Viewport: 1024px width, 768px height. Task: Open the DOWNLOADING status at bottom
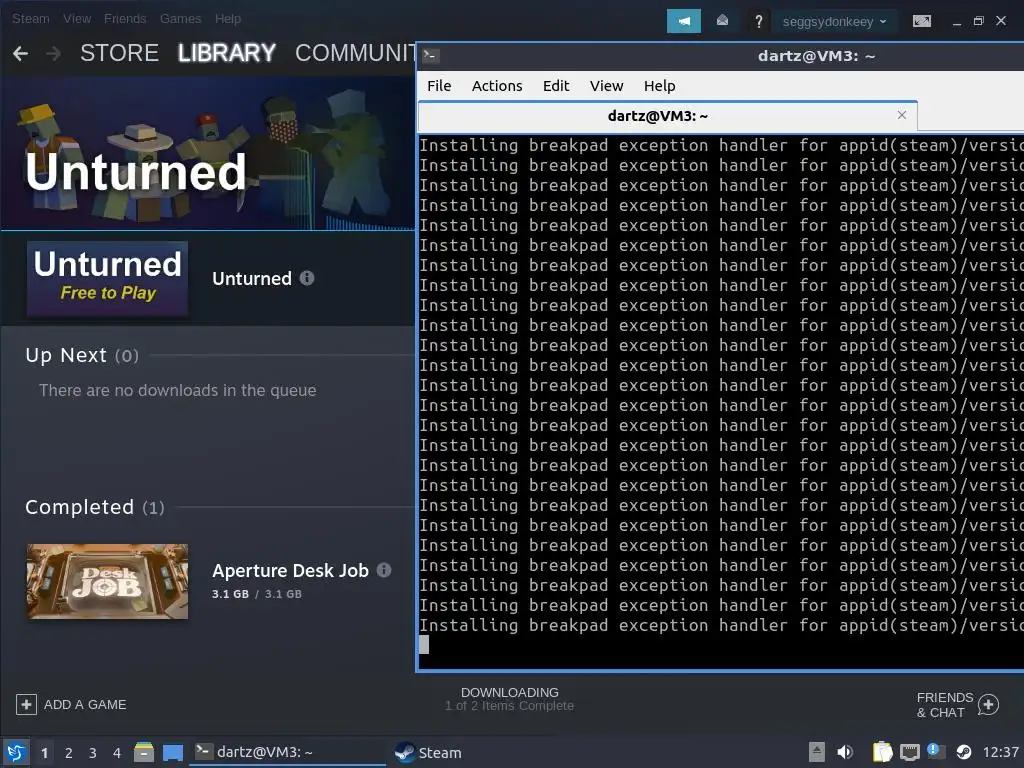click(x=509, y=699)
